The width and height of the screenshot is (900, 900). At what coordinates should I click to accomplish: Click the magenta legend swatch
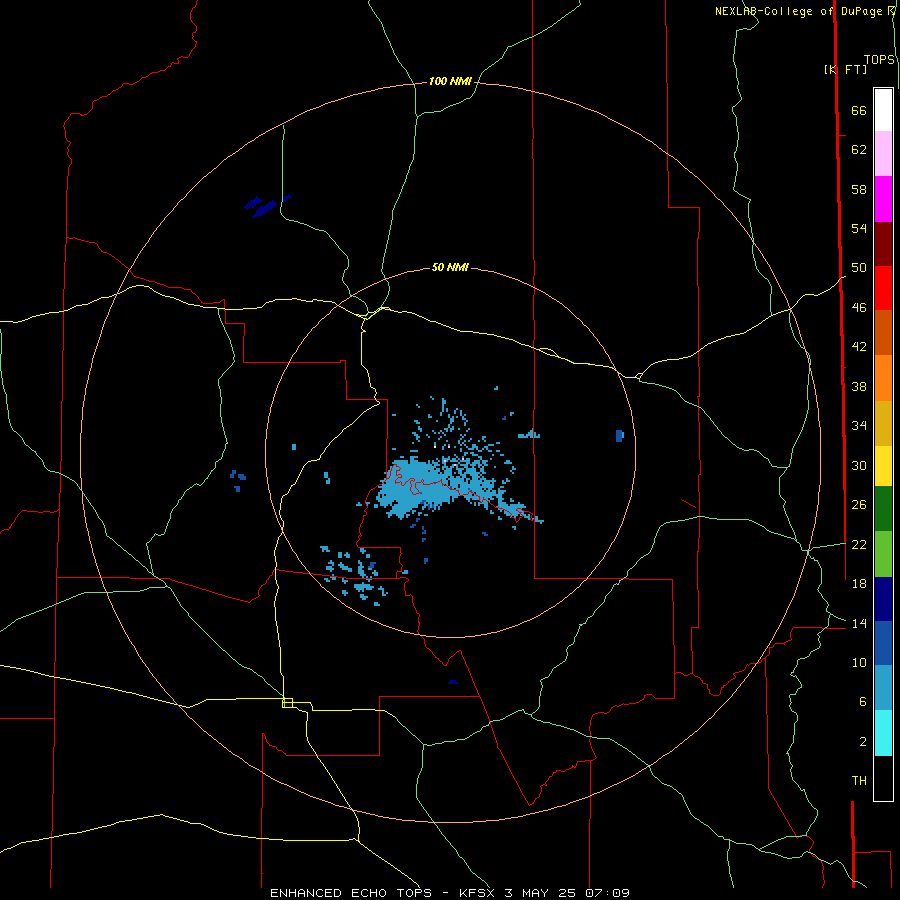pos(883,199)
